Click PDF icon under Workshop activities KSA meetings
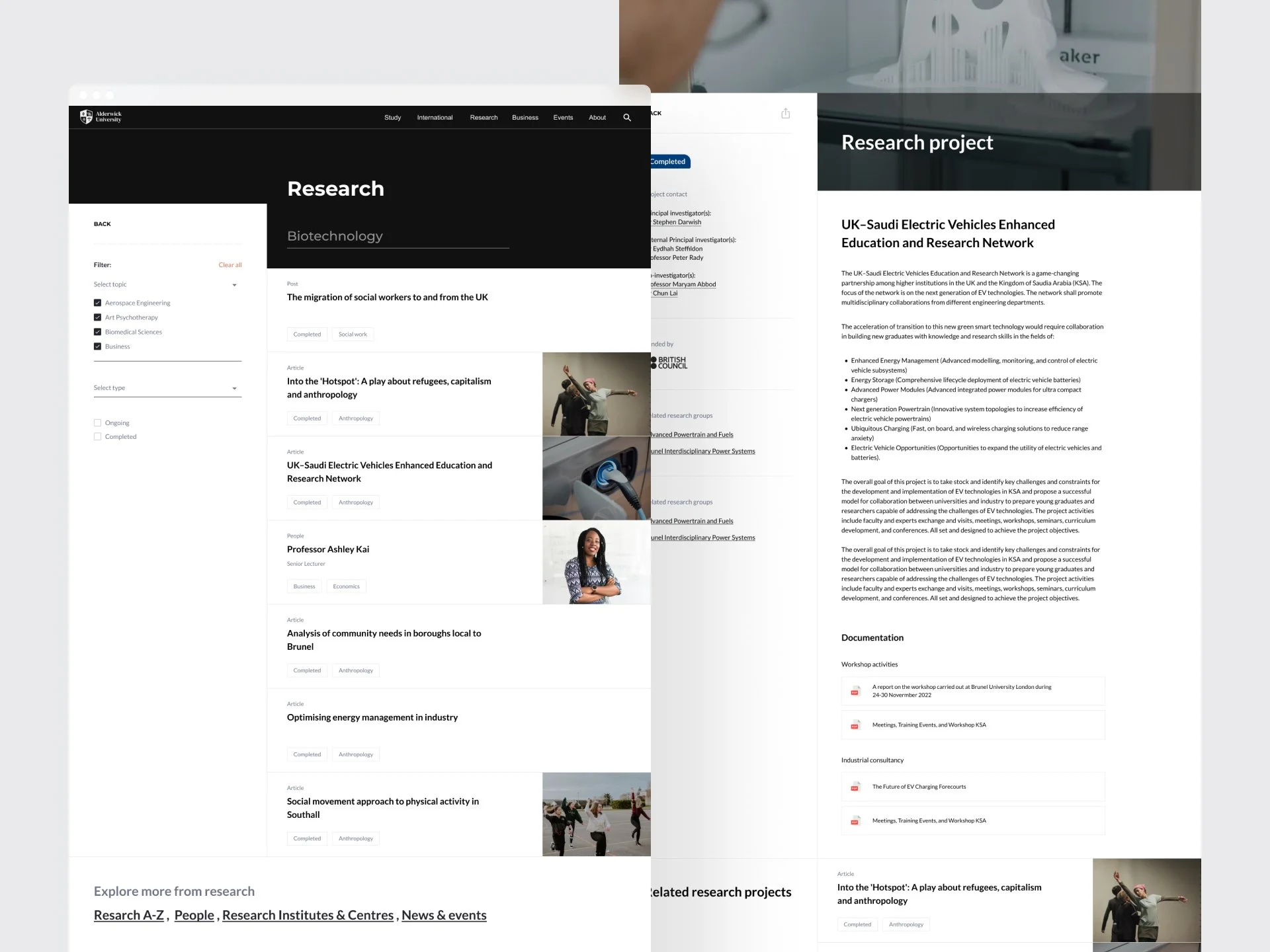The width and height of the screenshot is (1270, 952). [855, 725]
